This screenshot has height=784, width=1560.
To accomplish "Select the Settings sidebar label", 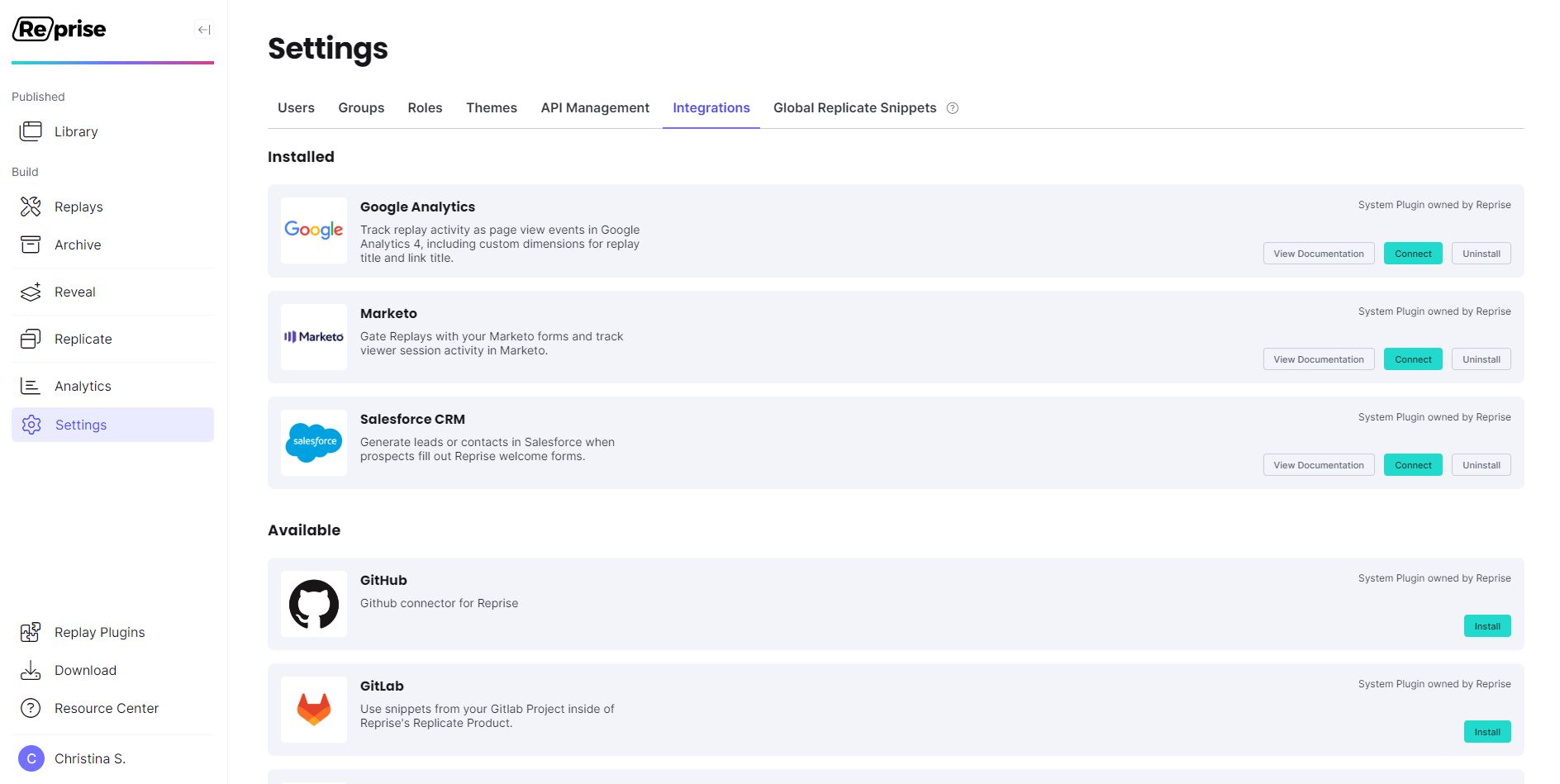I will click(x=81, y=425).
